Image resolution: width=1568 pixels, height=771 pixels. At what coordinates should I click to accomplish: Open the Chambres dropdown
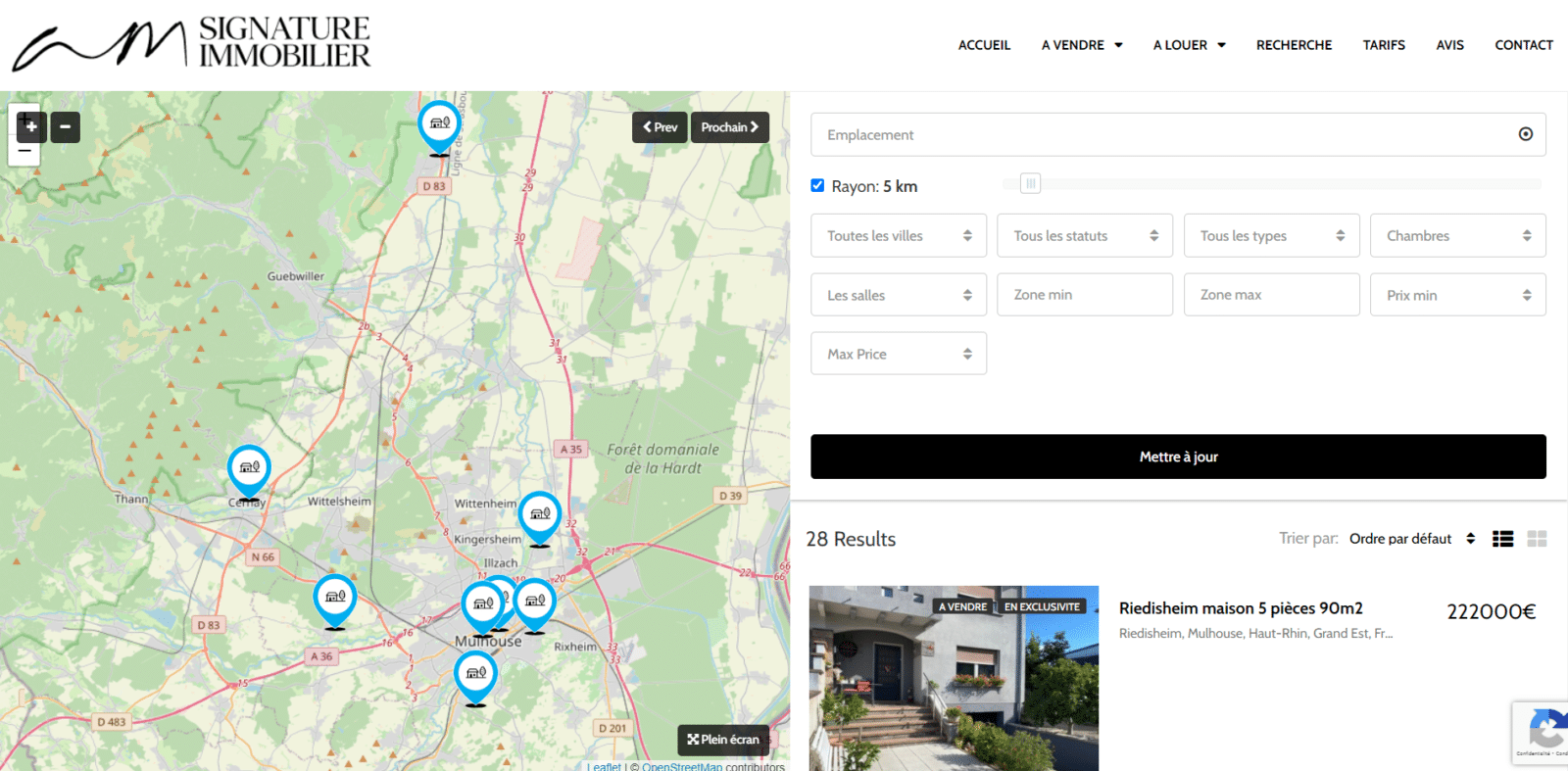click(1457, 236)
